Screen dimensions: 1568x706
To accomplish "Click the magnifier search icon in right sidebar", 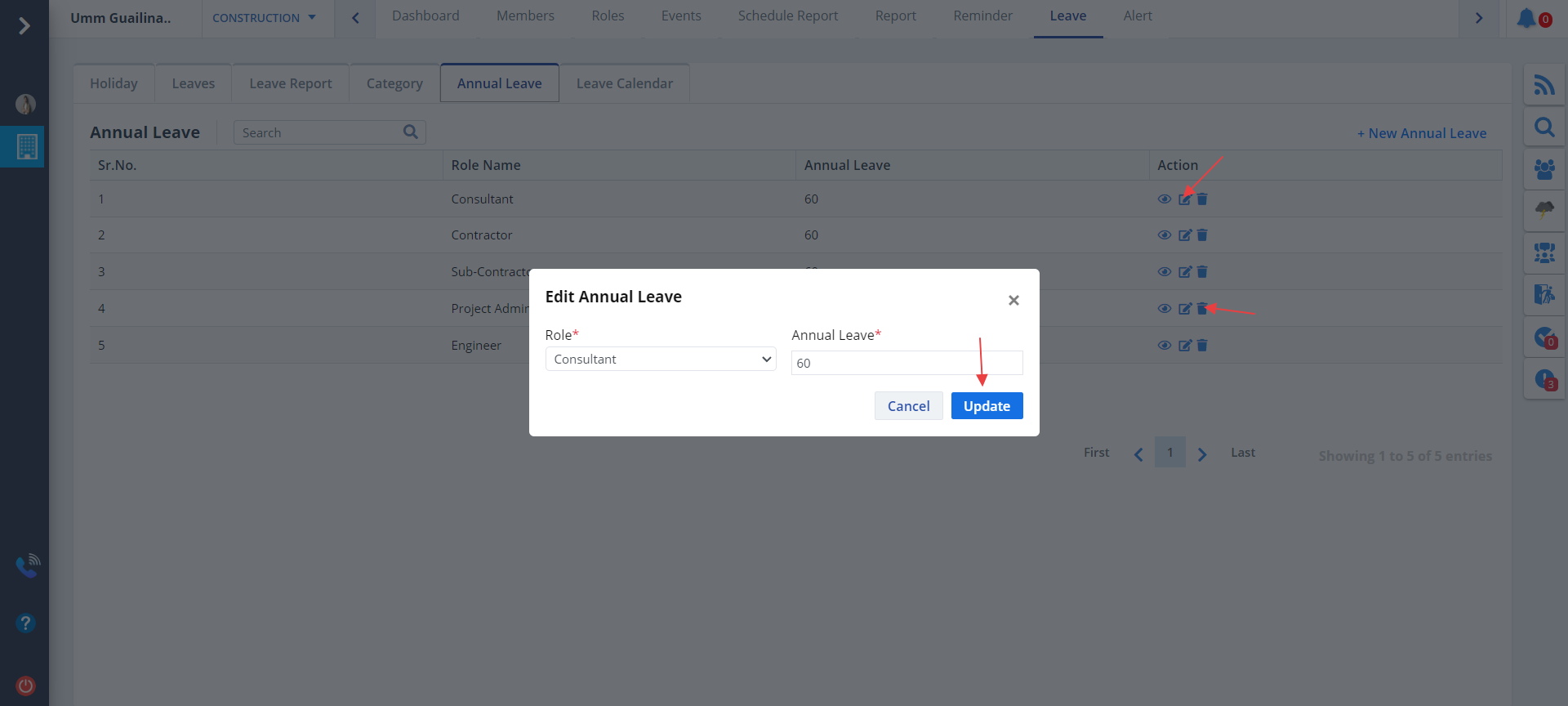I will pyautogui.click(x=1543, y=127).
